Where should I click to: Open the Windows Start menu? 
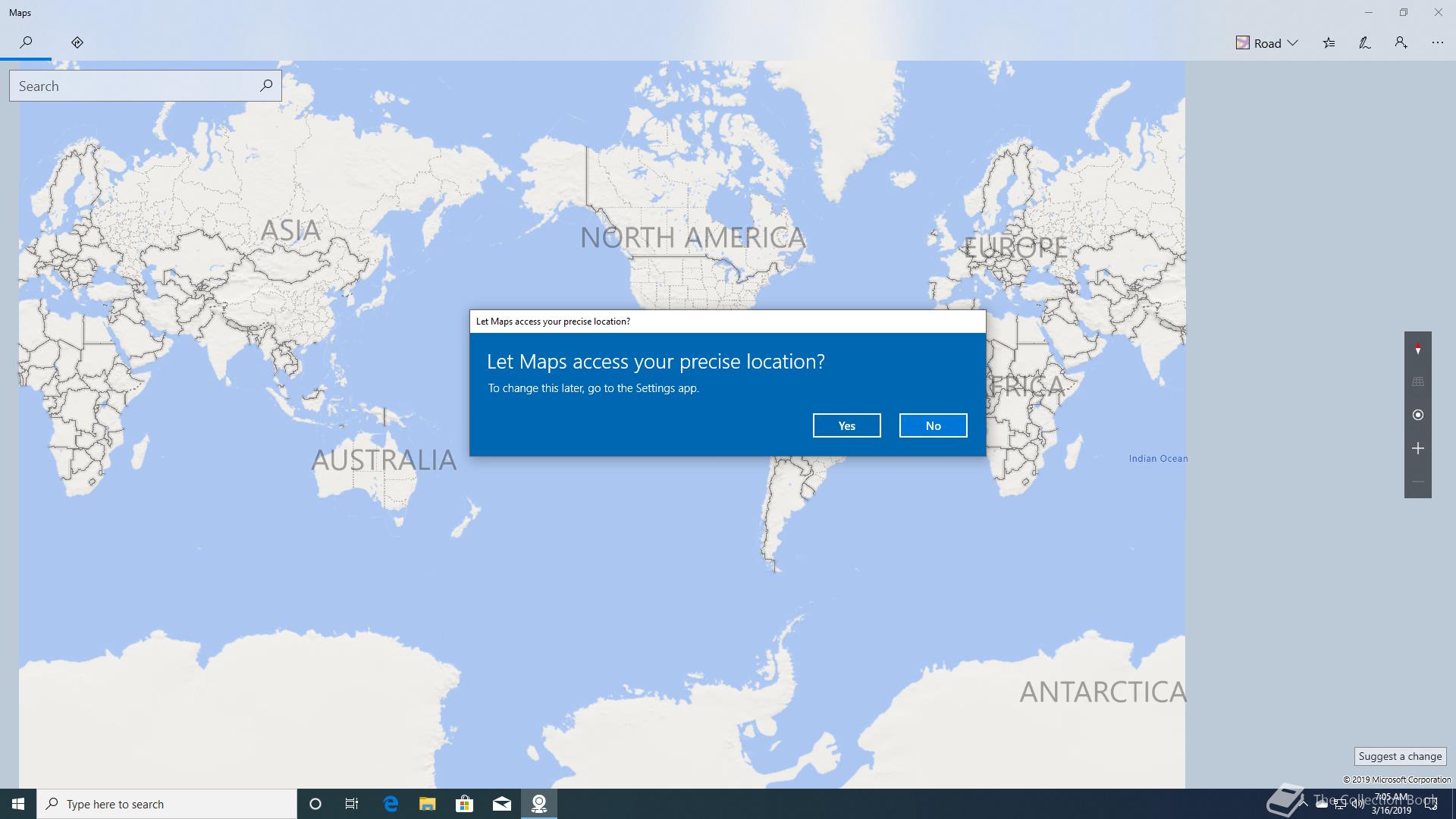(18, 804)
